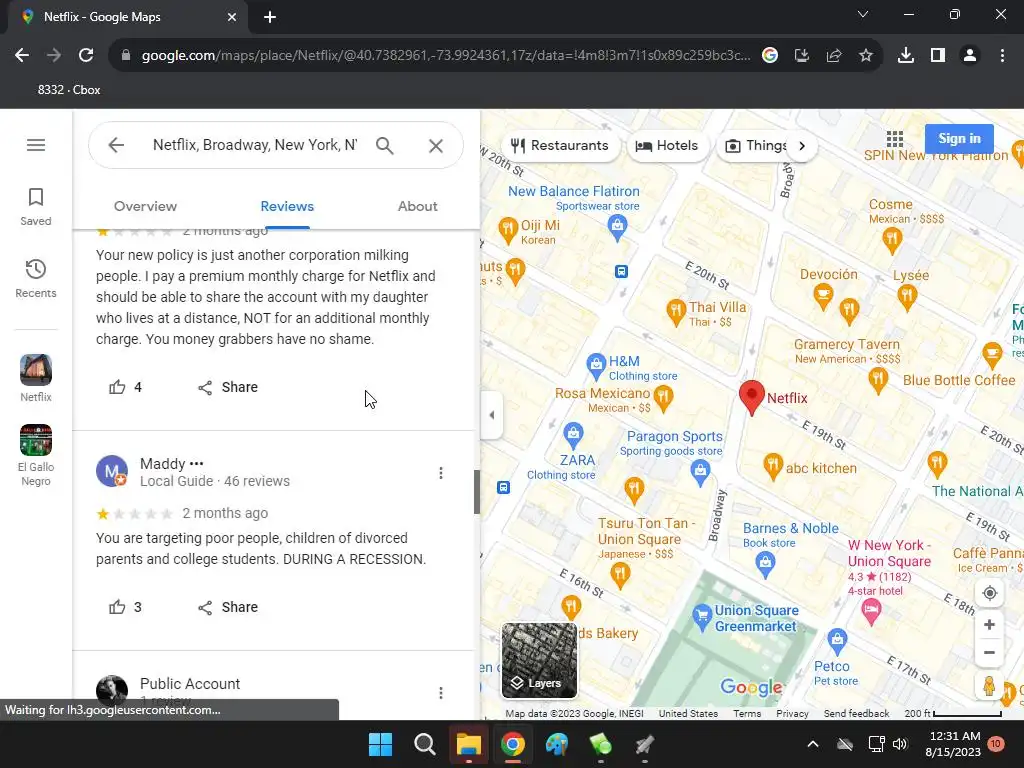Bookmark this page with star icon
1024x768 pixels.
(865, 56)
